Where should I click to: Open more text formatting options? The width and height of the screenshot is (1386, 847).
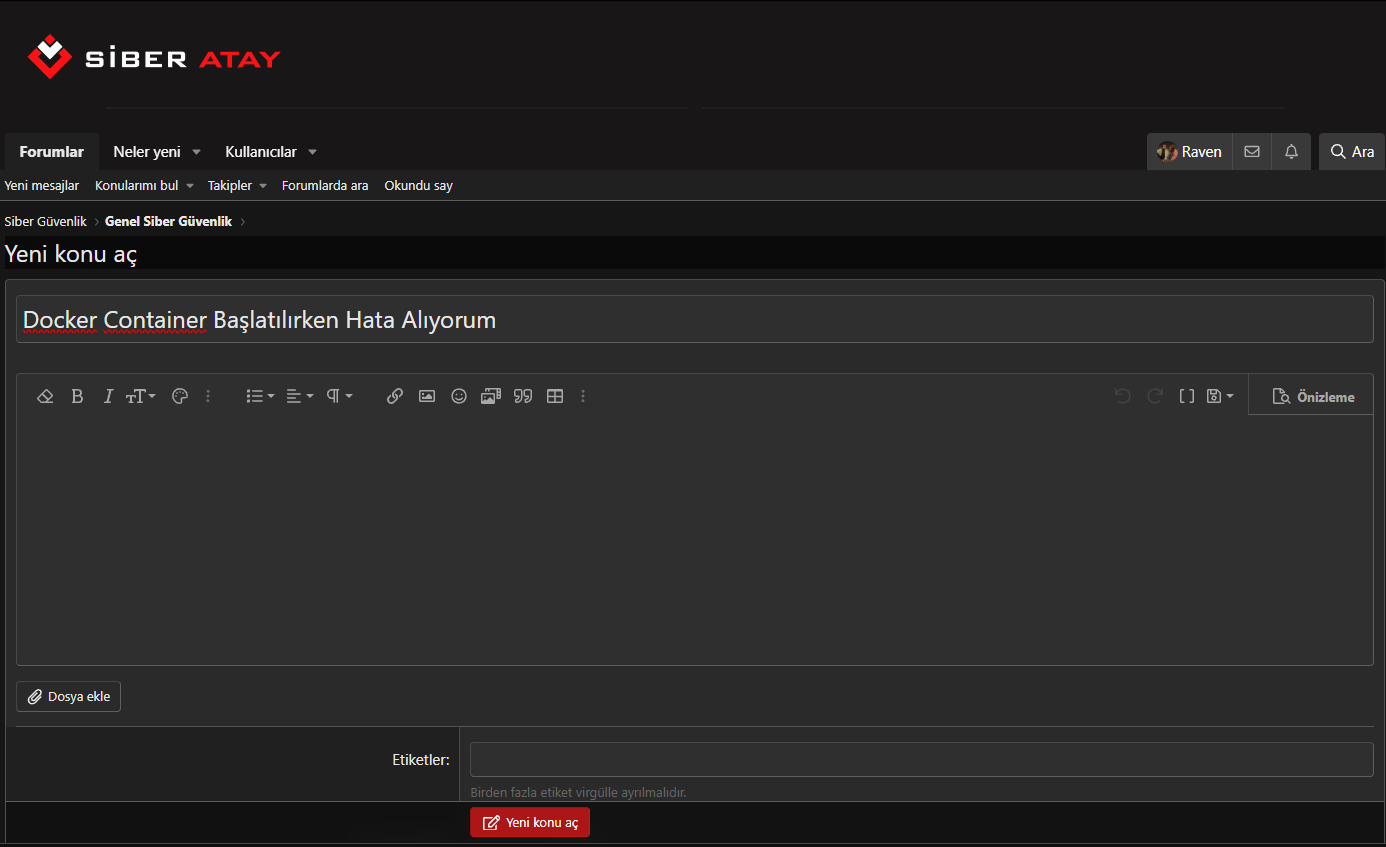(208, 396)
